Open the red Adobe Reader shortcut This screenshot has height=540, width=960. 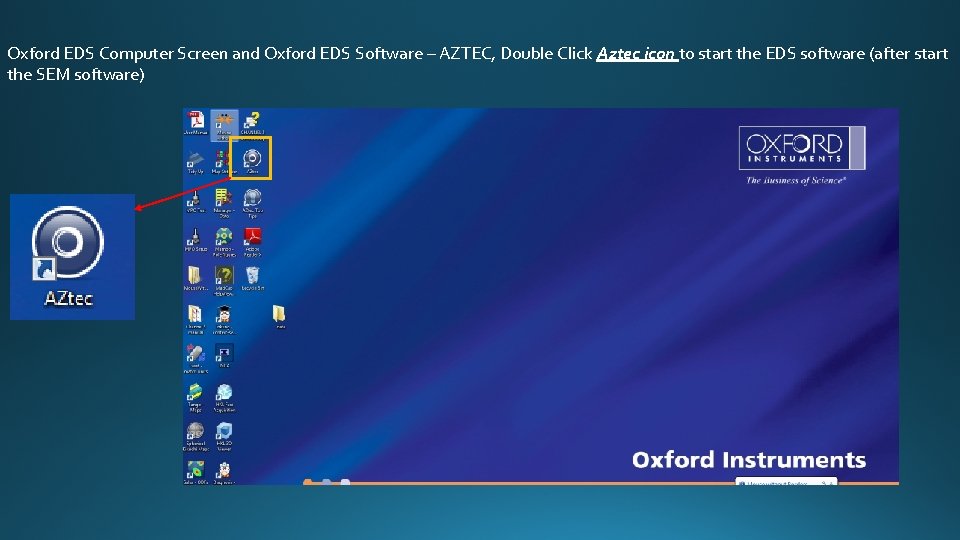pyautogui.click(x=252, y=241)
